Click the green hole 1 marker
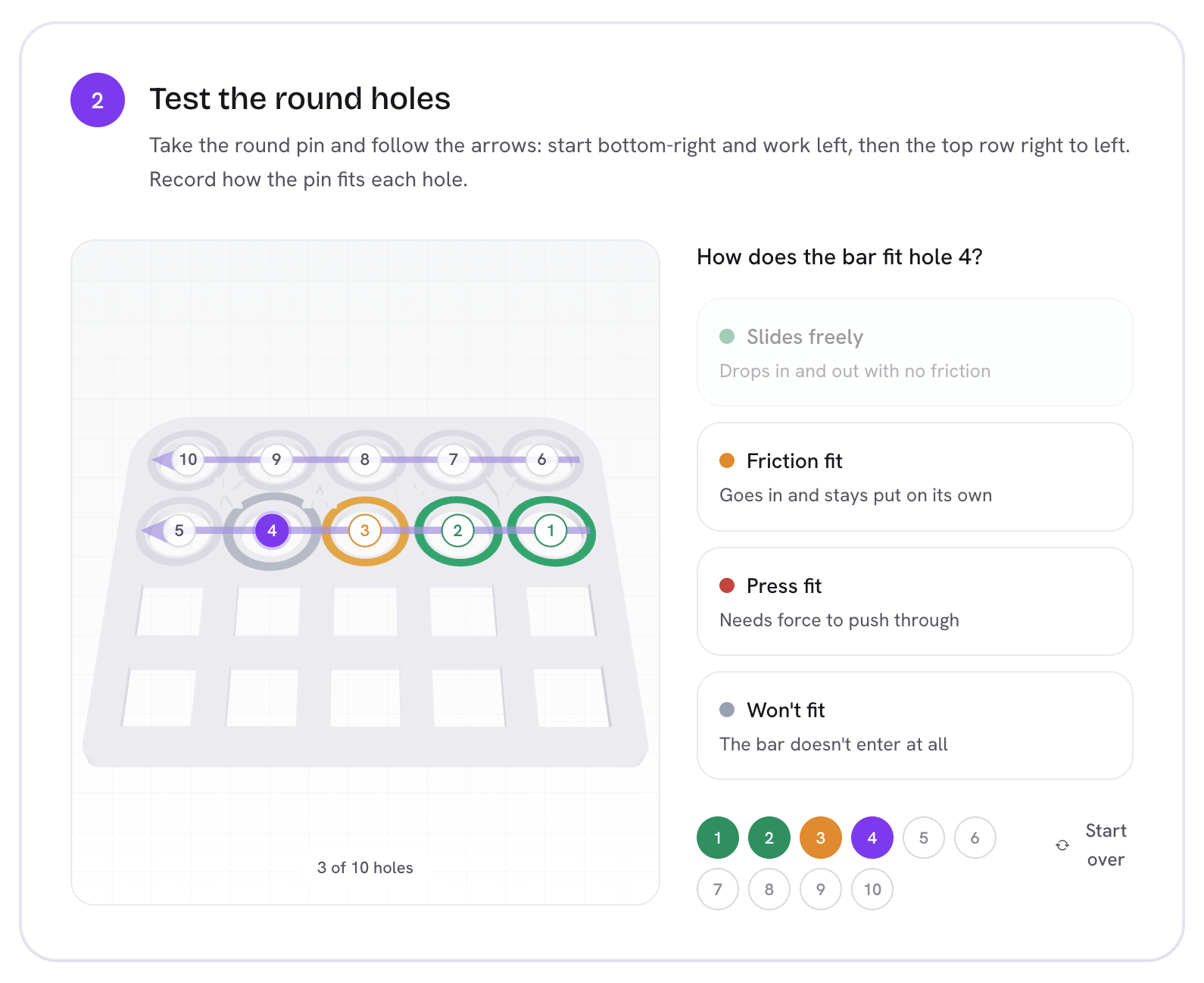1204x983 pixels. [x=551, y=531]
